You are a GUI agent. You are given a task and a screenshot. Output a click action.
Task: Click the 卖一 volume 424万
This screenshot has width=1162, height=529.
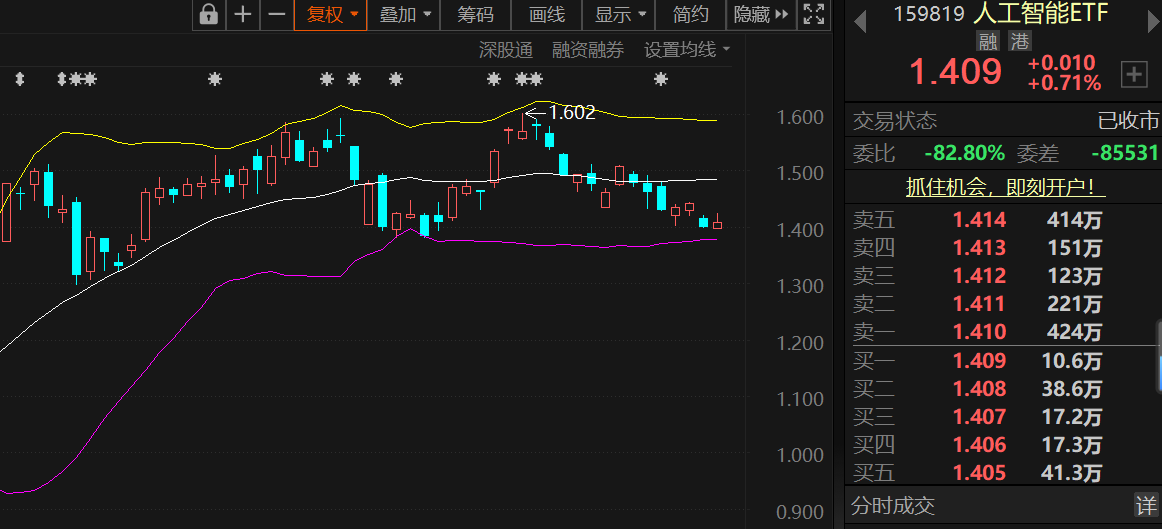(x=1075, y=332)
